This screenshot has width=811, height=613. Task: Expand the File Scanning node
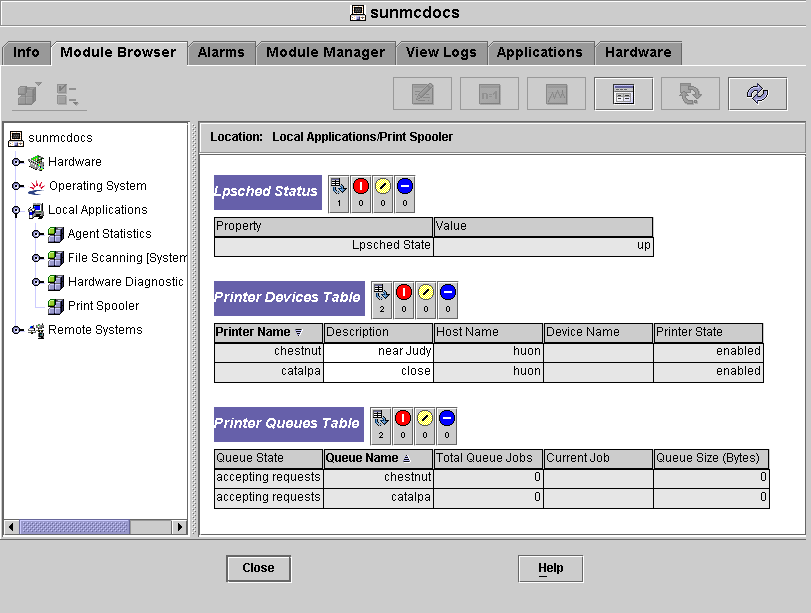37,258
